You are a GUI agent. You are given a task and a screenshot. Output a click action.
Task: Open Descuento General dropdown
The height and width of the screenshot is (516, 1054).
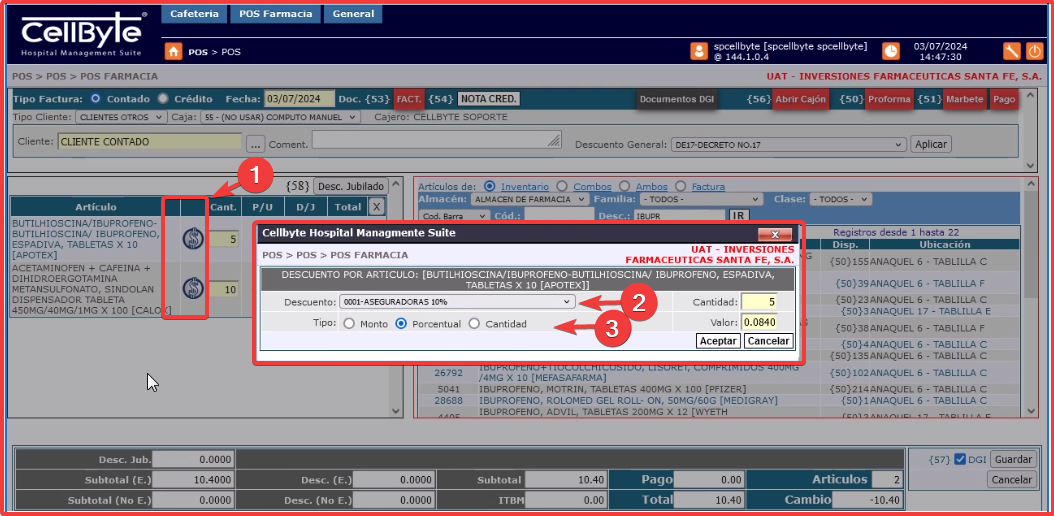tap(788, 144)
